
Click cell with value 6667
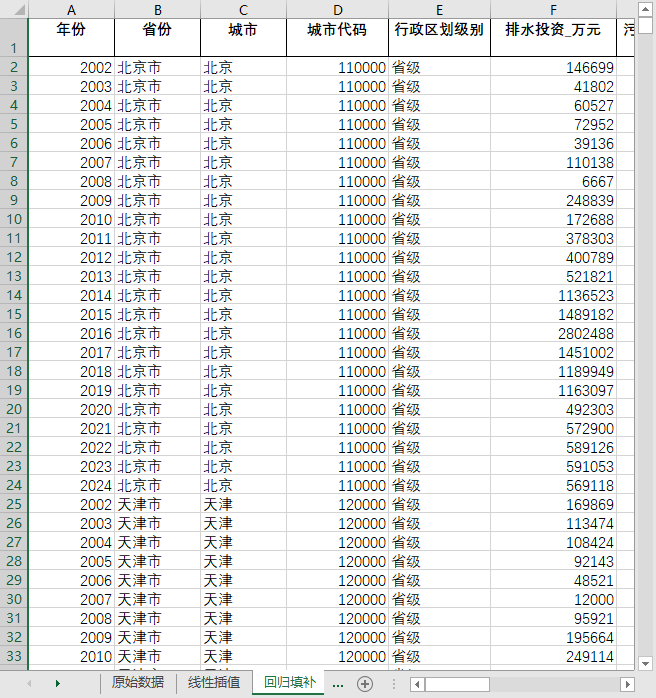553,181
